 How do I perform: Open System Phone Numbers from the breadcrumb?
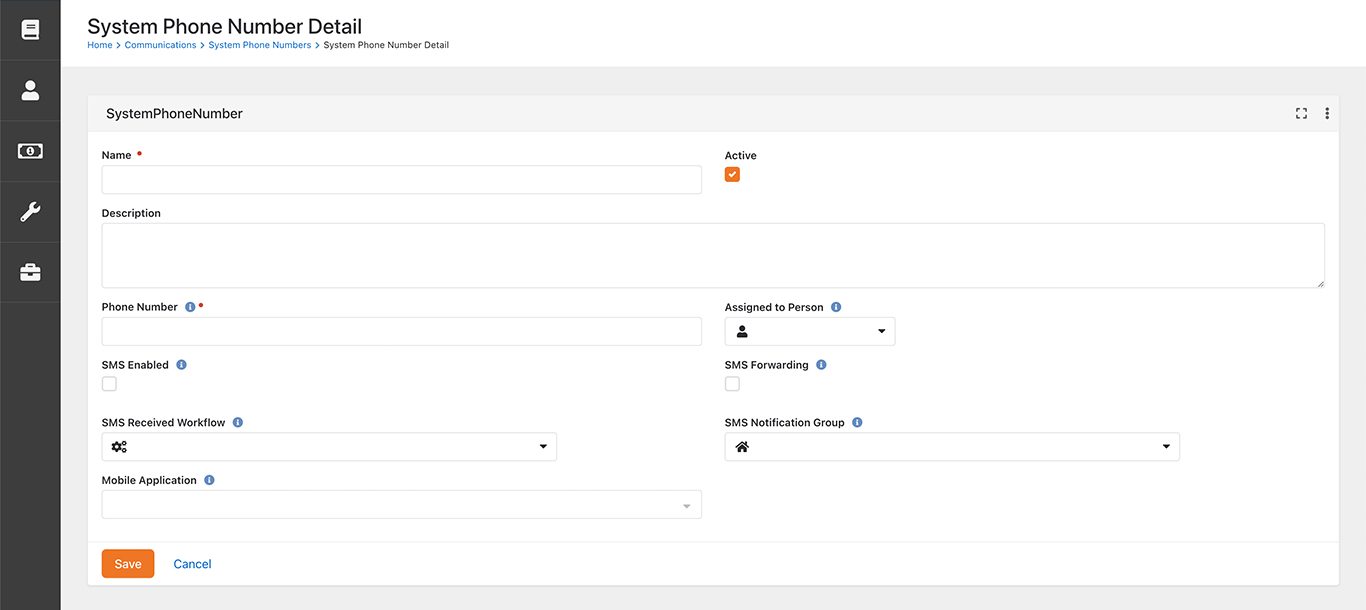[x=260, y=44]
